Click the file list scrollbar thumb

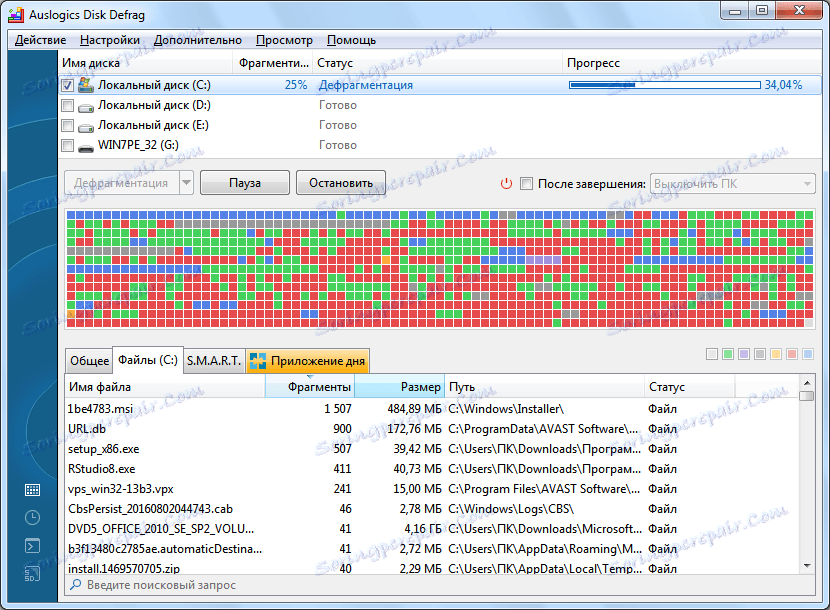click(807, 396)
